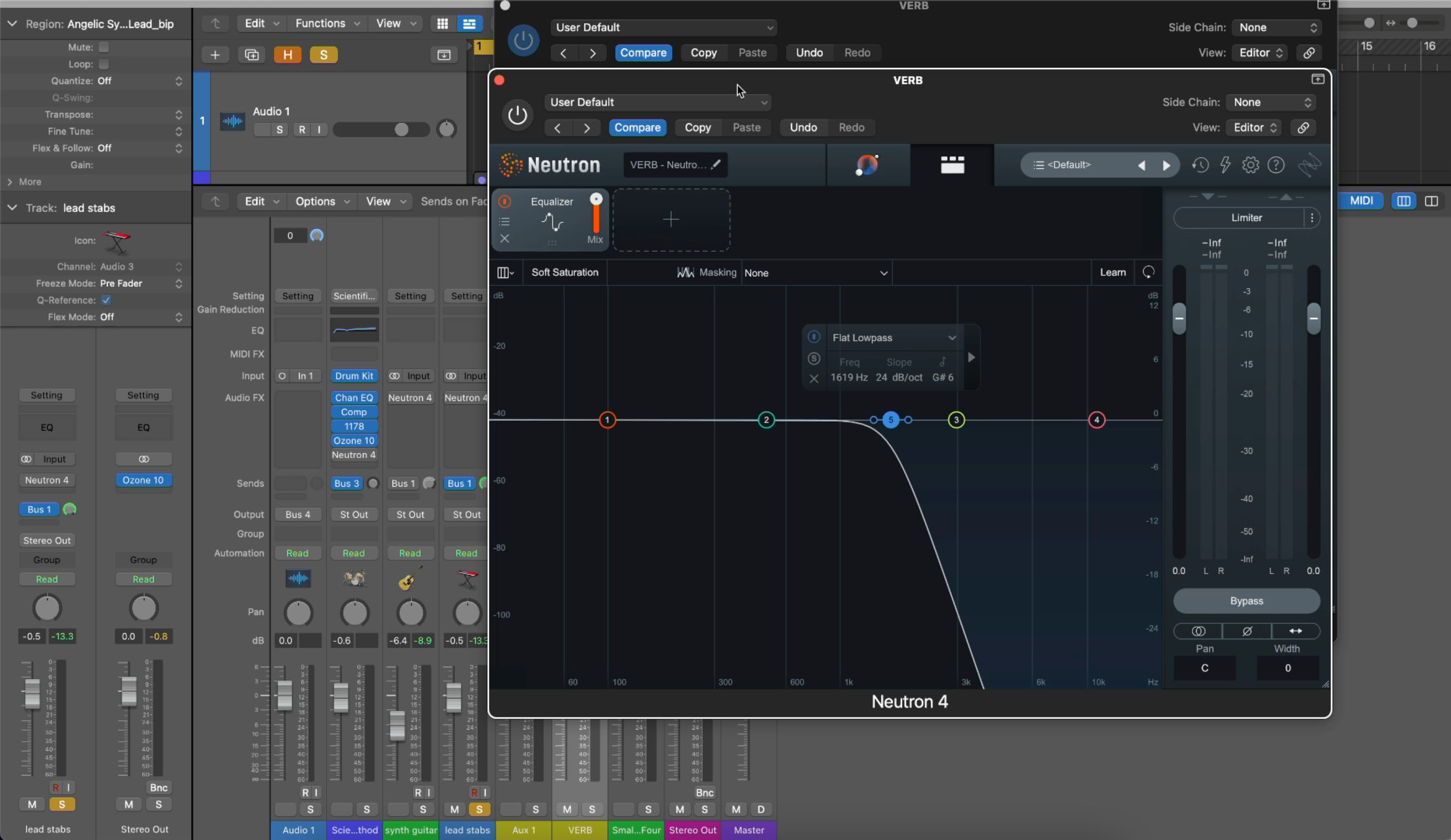
Task: Open the EQ spectrum view options
Action: click(505, 272)
